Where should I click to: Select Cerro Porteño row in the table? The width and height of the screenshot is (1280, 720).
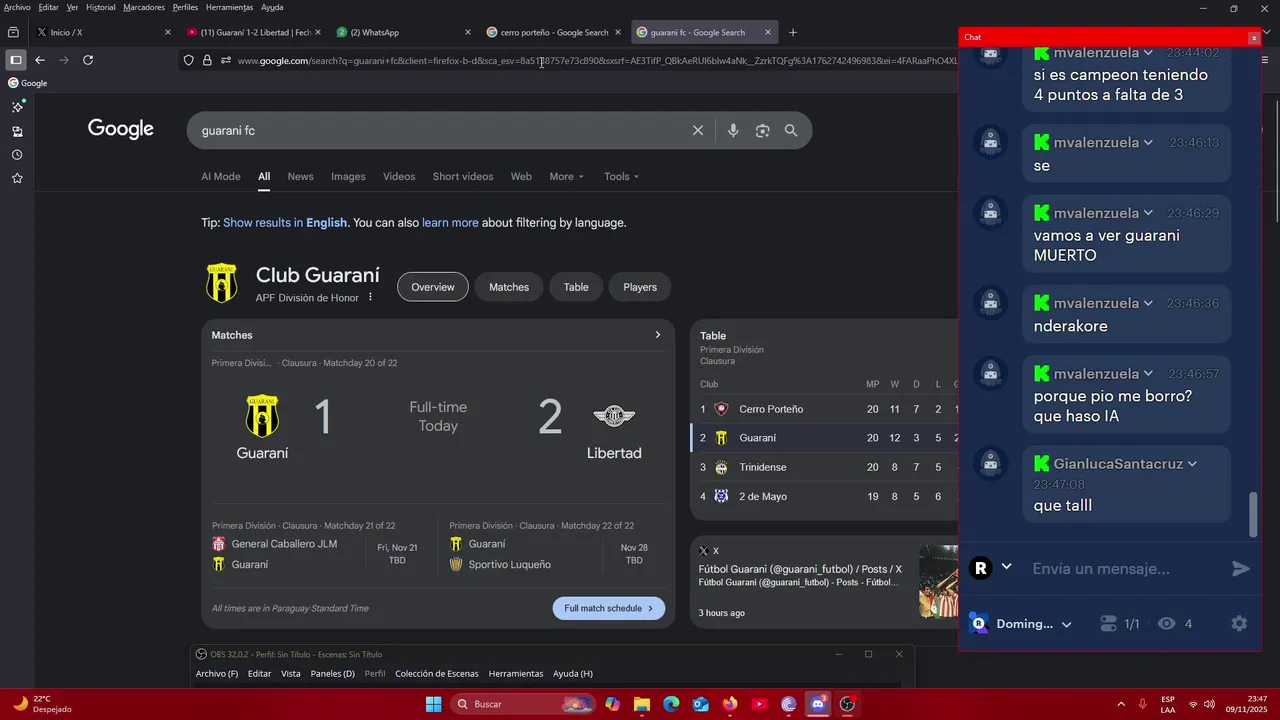click(x=825, y=409)
